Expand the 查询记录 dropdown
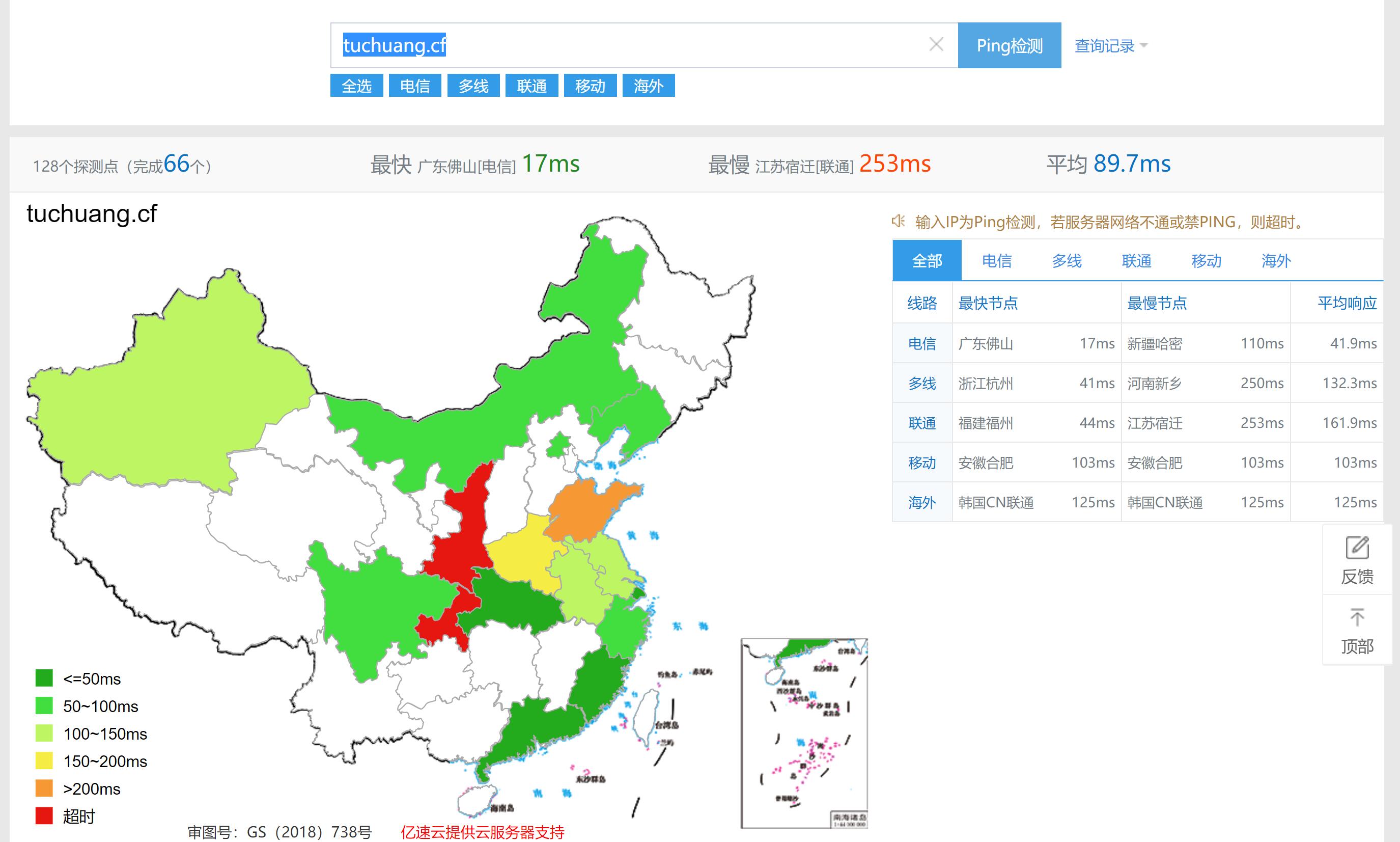Image resolution: width=1400 pixels, height=842 pixels. pos(1110,46)
